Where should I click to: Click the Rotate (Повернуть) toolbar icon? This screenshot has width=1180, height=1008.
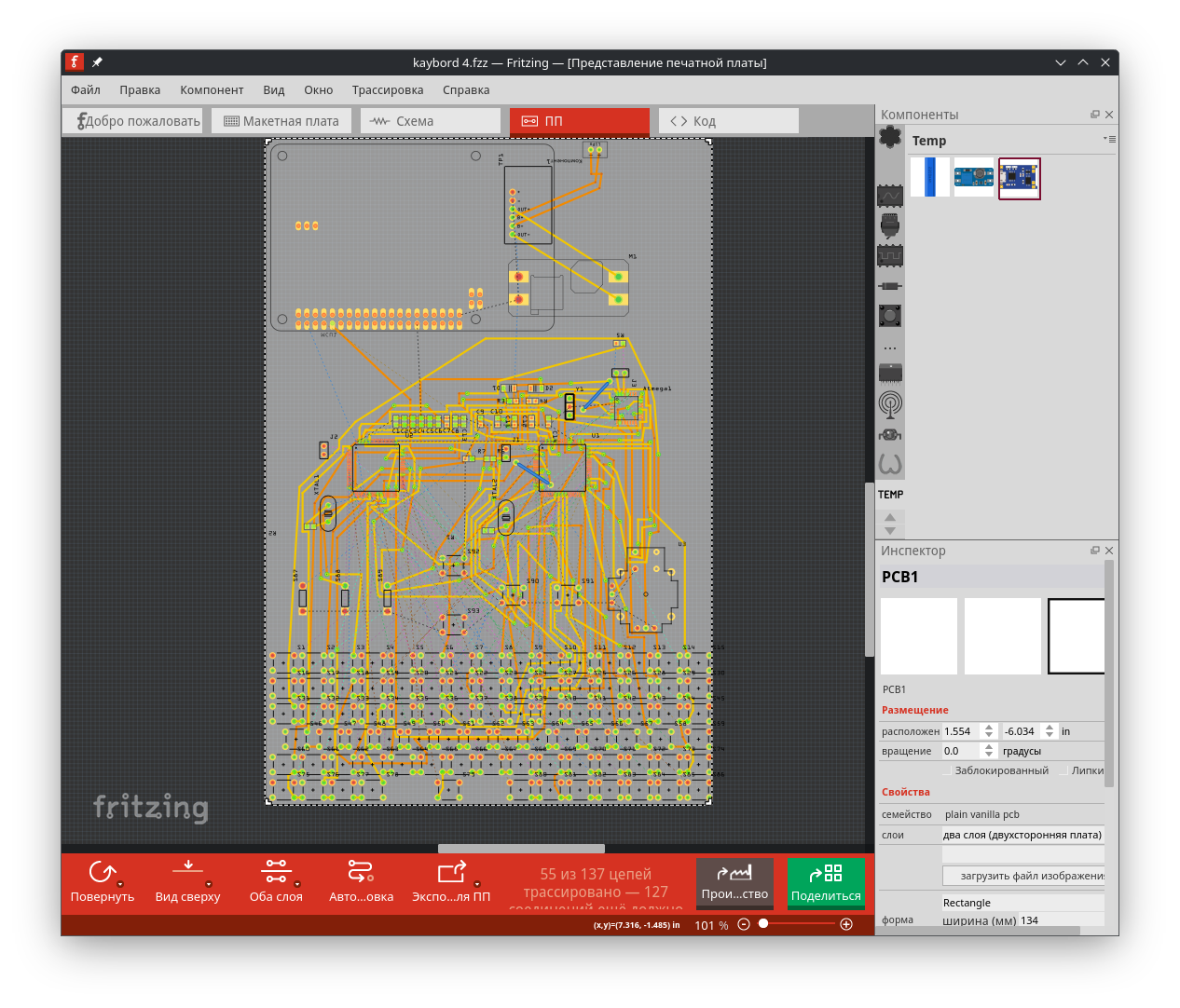point(103,873)
